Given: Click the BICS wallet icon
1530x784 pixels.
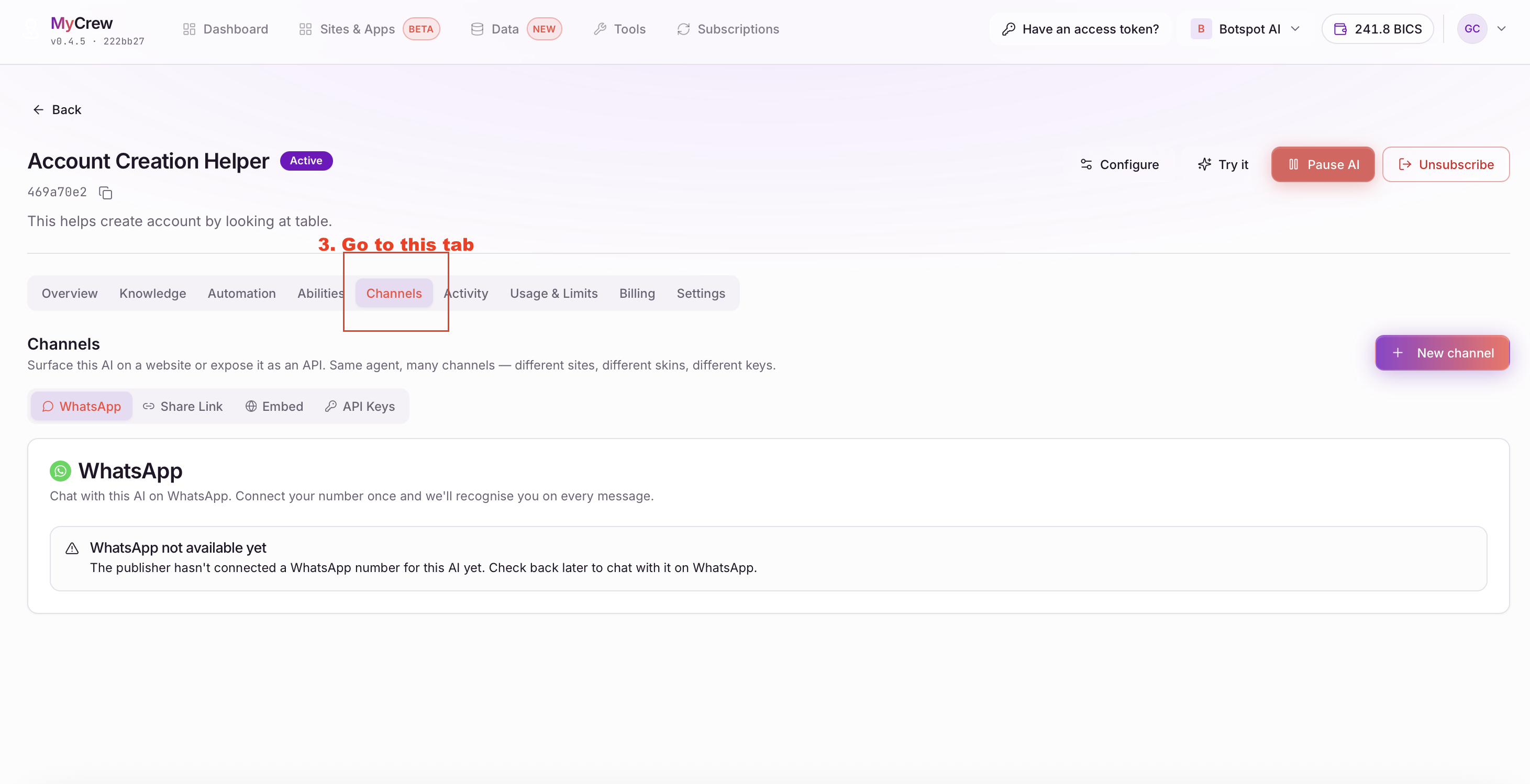Looking at the screenshot, I should coord(1340,29).
